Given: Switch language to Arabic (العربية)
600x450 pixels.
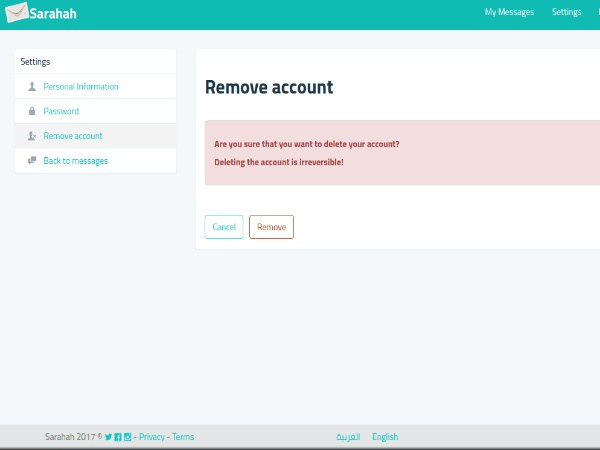Looking at the screenshot, I should [348, 437].
